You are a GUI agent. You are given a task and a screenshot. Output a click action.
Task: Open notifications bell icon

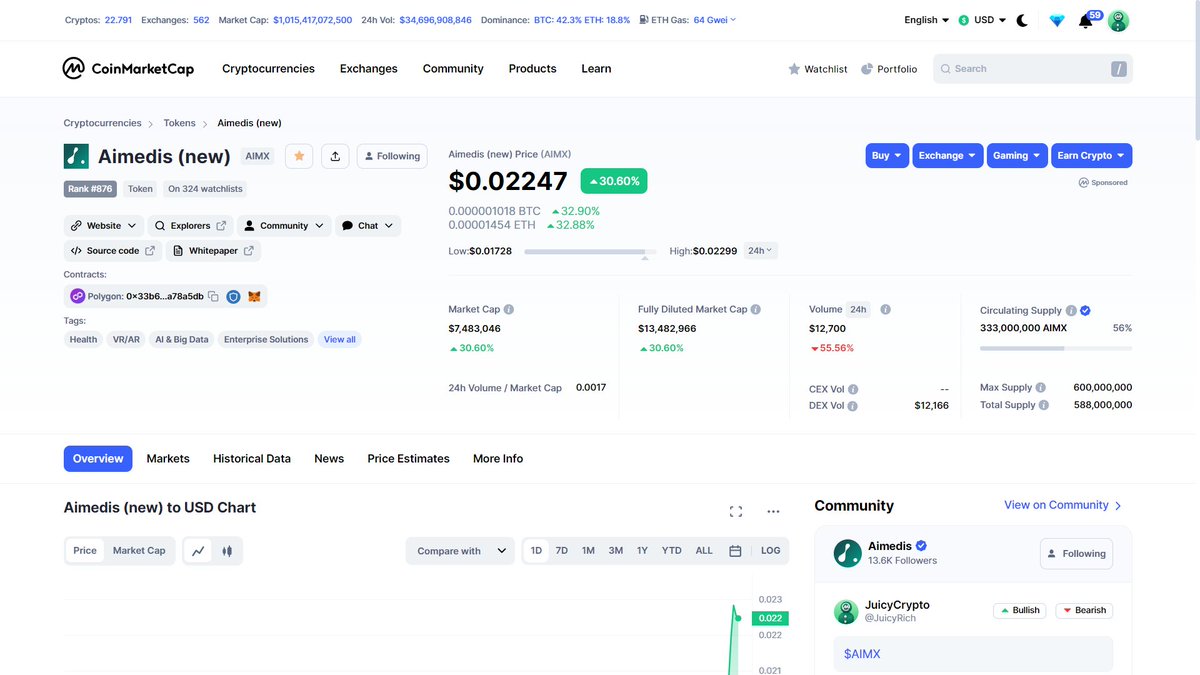(1086, 21)
